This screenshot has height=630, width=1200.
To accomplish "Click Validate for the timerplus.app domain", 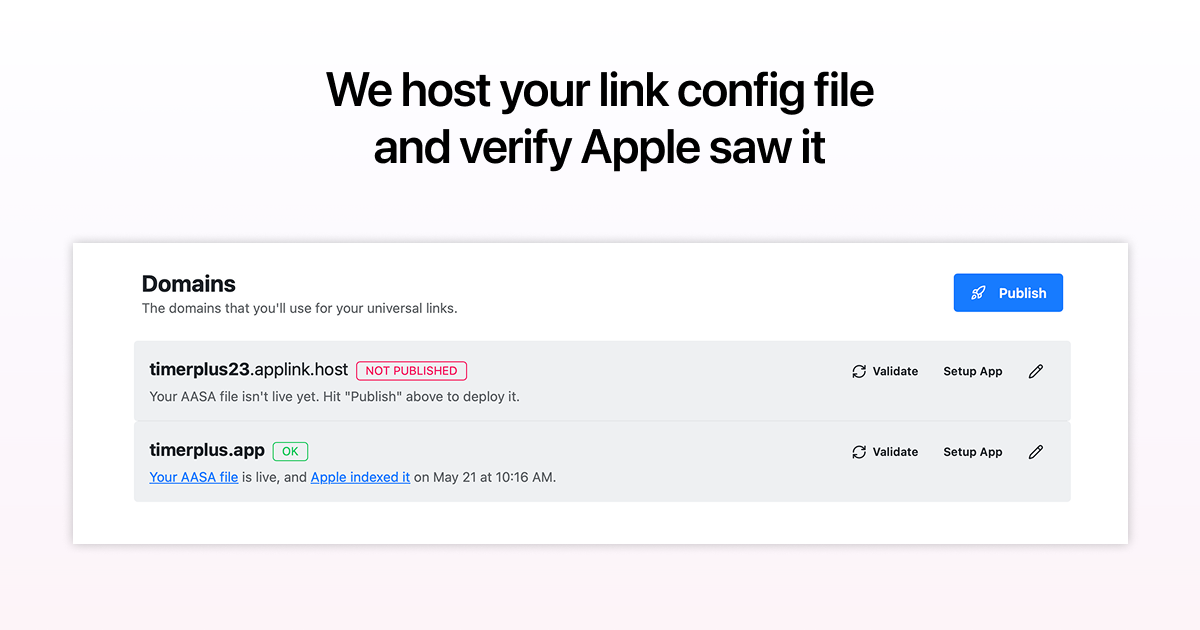I will click(896, 452).
